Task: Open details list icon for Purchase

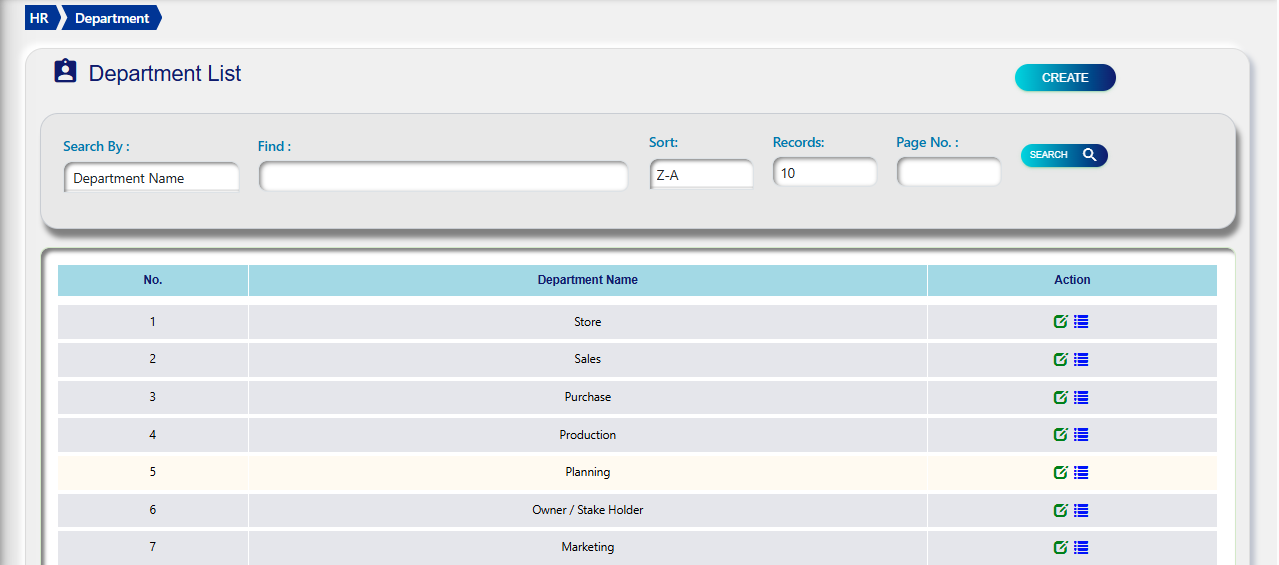Action: [x=1081, y=398]
